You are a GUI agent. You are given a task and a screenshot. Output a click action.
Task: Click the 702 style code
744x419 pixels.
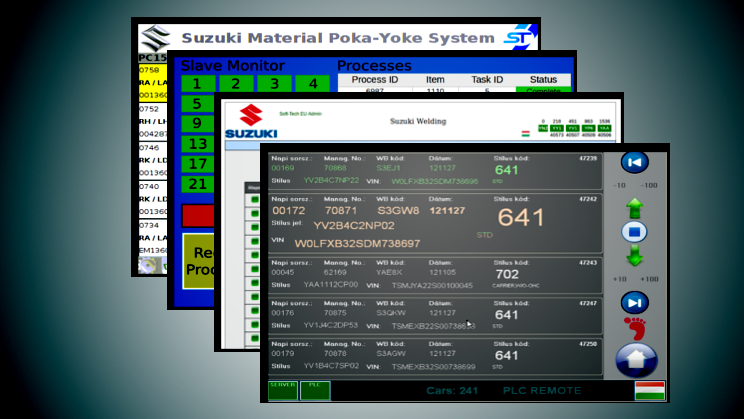(507, 274)
